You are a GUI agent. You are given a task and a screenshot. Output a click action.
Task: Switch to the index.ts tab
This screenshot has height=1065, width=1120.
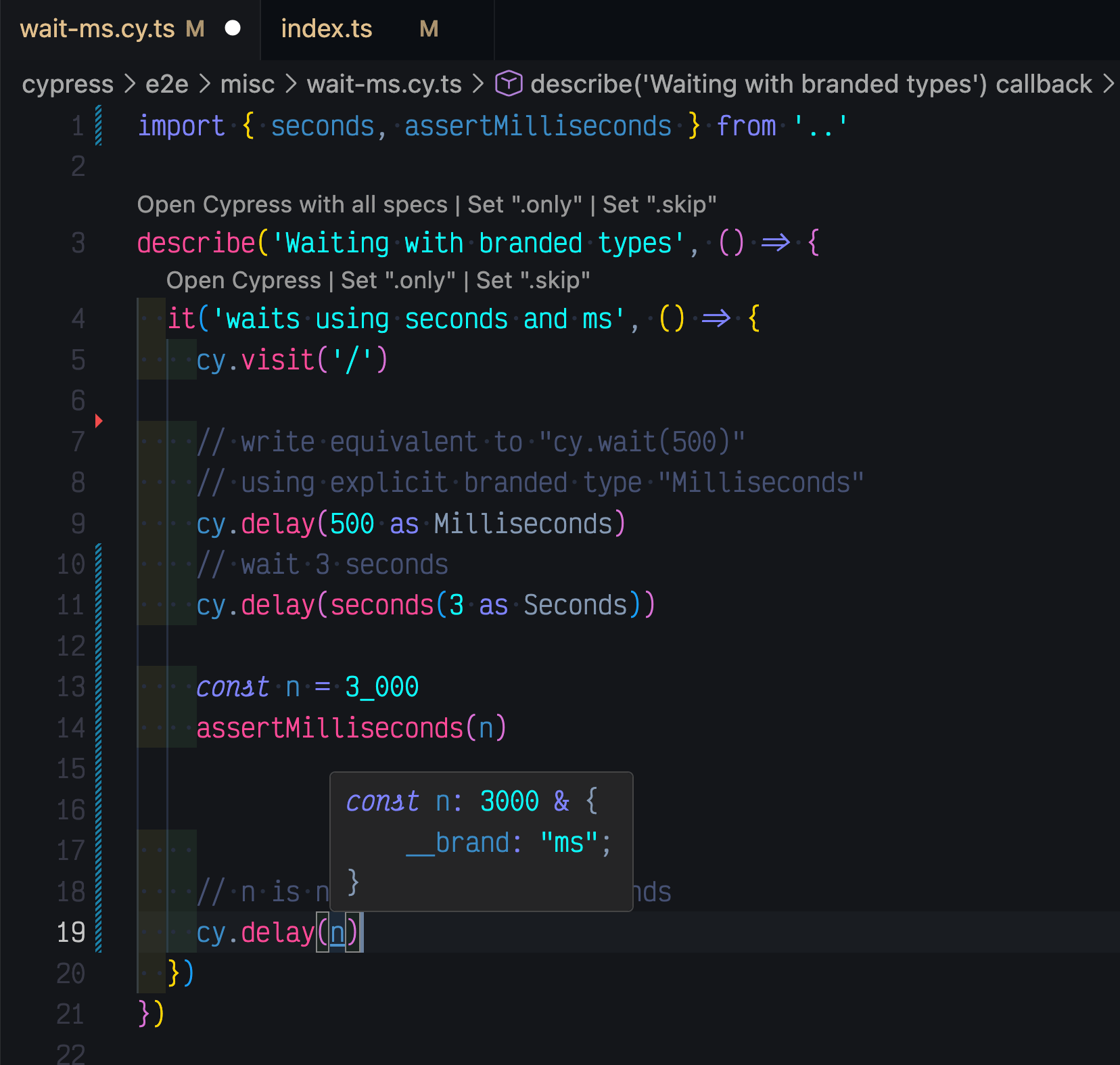[327, 28]
